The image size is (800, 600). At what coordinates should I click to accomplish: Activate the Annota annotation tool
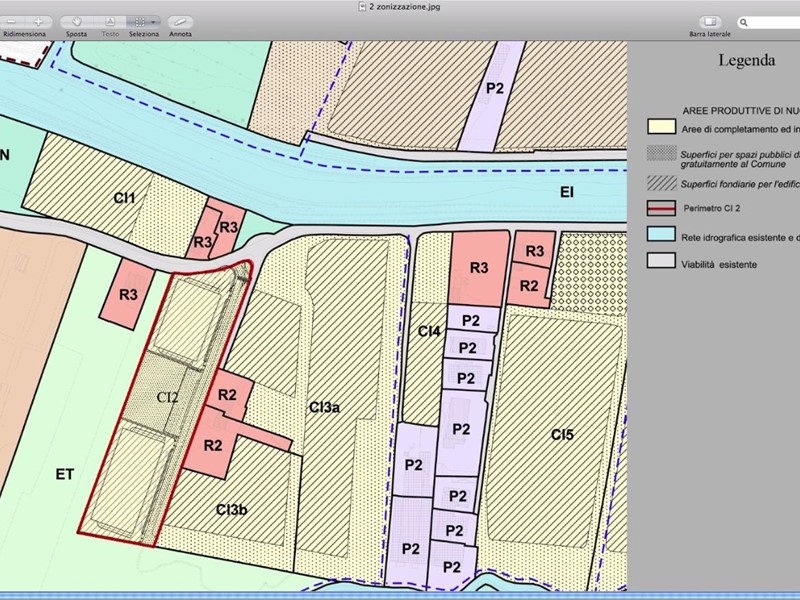click(180, 21)
